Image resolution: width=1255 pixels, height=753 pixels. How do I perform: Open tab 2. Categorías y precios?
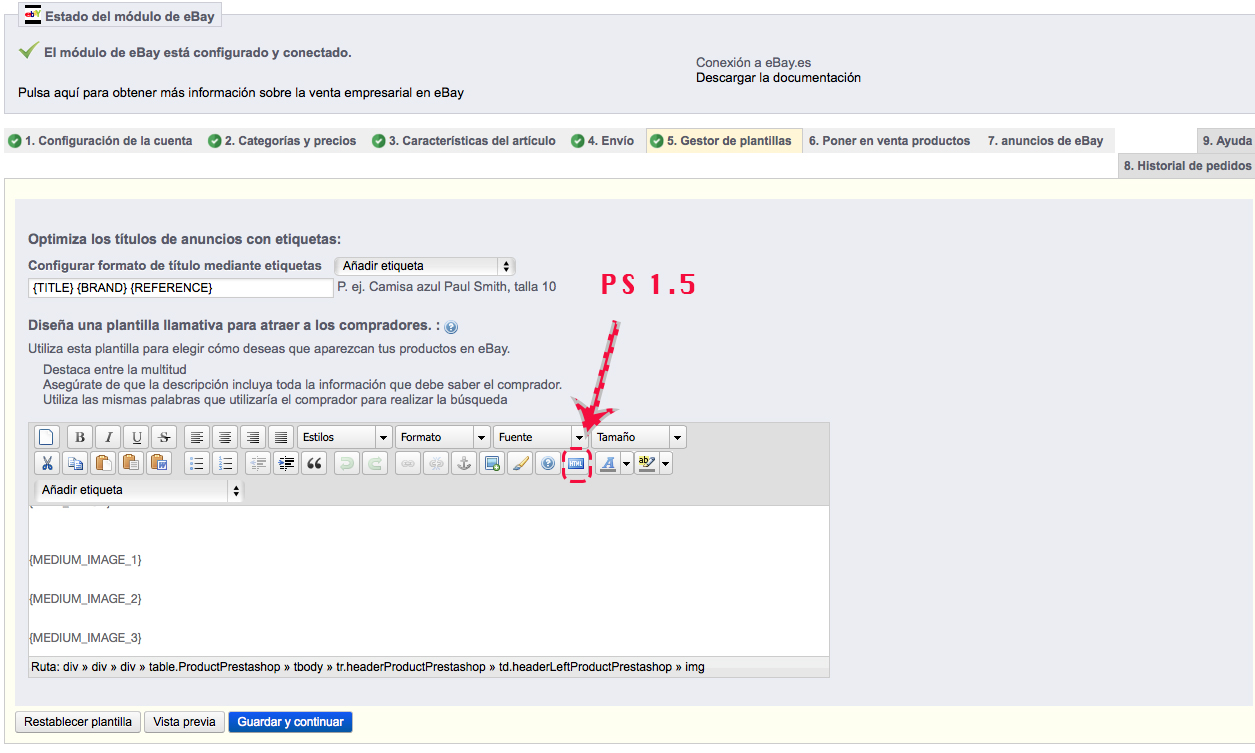pos(282,141)
